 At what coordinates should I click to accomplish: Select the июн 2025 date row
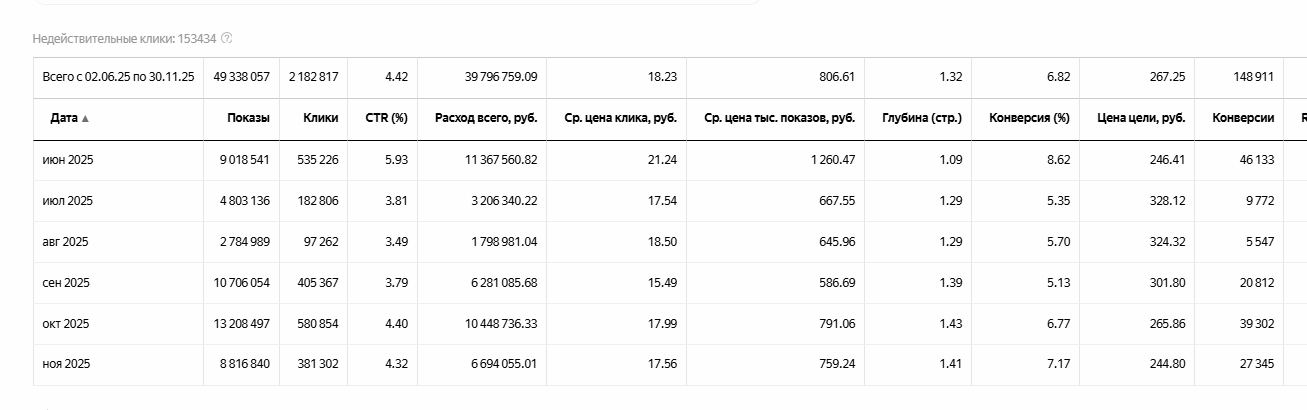pos(66,160)
